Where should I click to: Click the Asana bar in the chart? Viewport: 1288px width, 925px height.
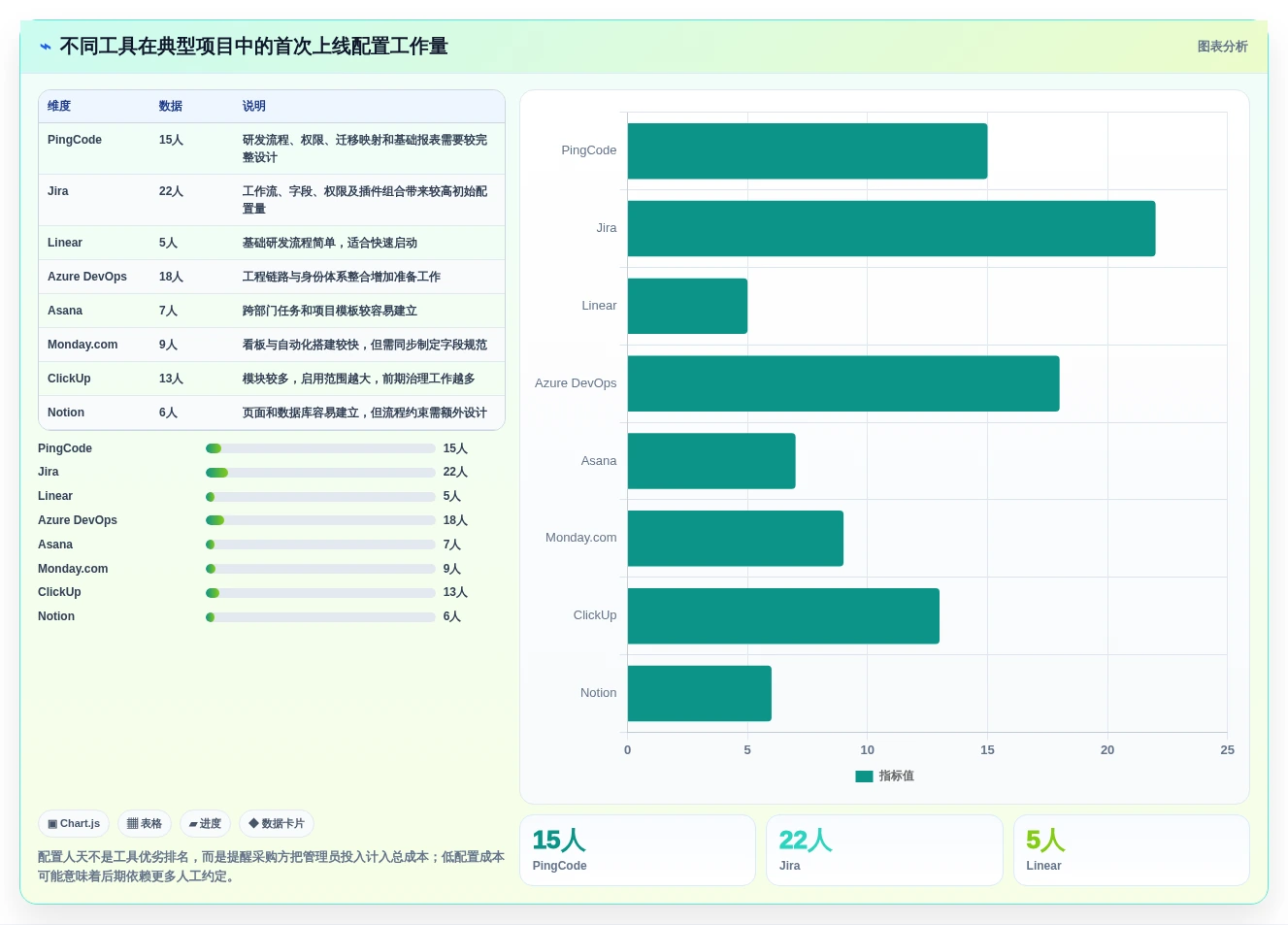711,461
